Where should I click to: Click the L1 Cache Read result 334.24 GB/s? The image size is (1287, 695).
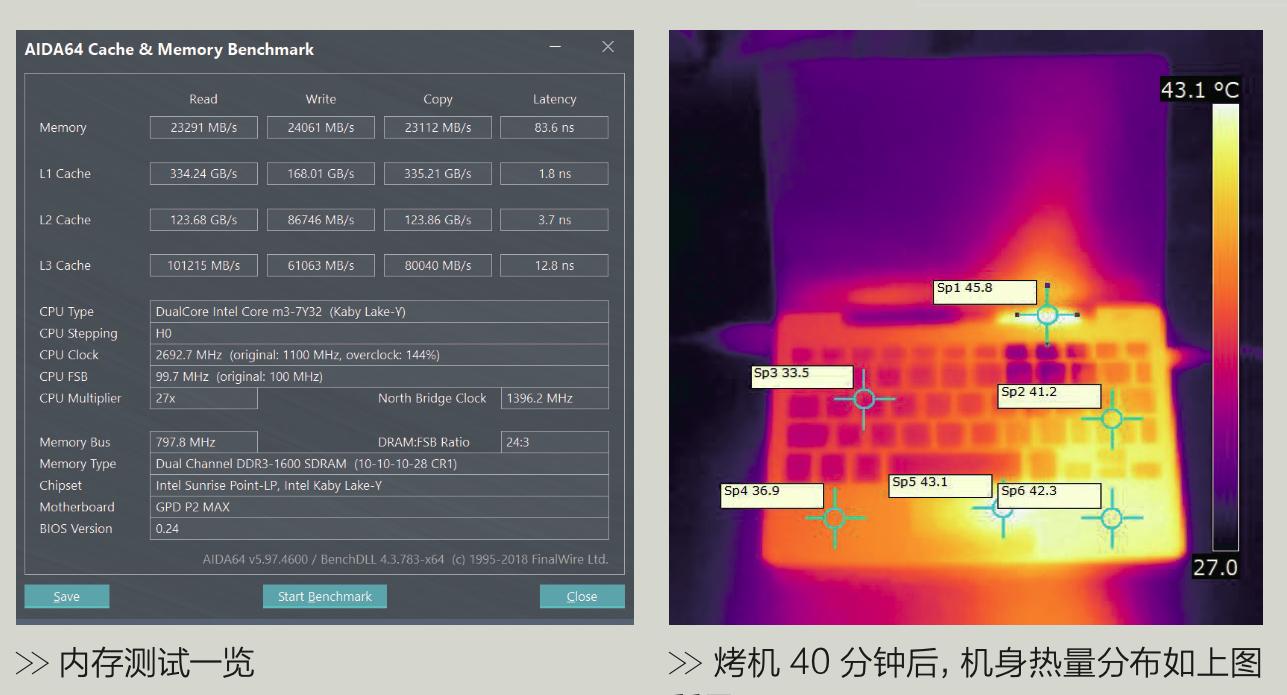203,173
